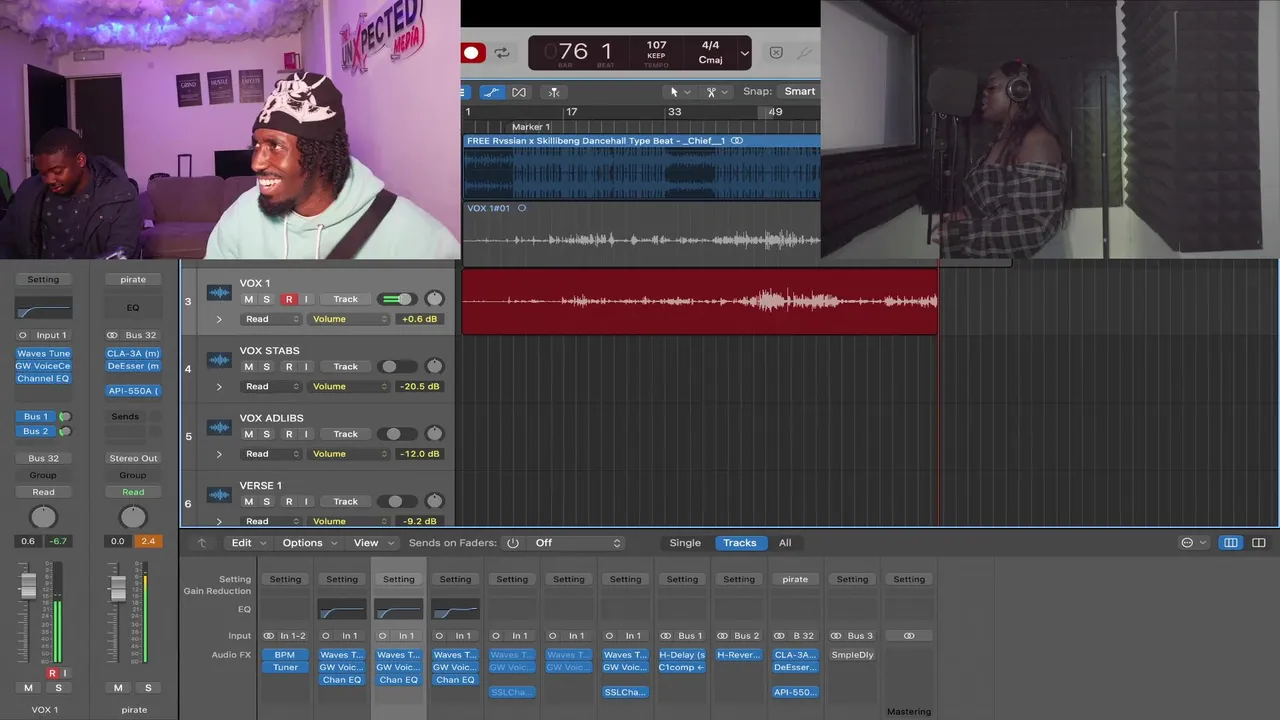This screenshot has height=720, width=1280.
Task: Switch mixer to All view
Action: 785,543
